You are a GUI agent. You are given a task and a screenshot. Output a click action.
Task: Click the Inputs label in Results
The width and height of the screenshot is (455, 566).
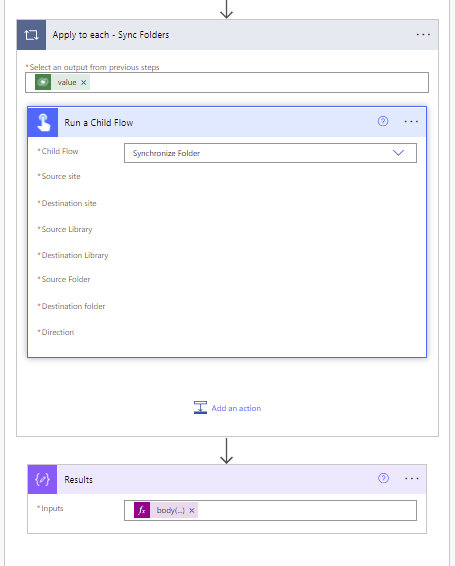(52, 508)
